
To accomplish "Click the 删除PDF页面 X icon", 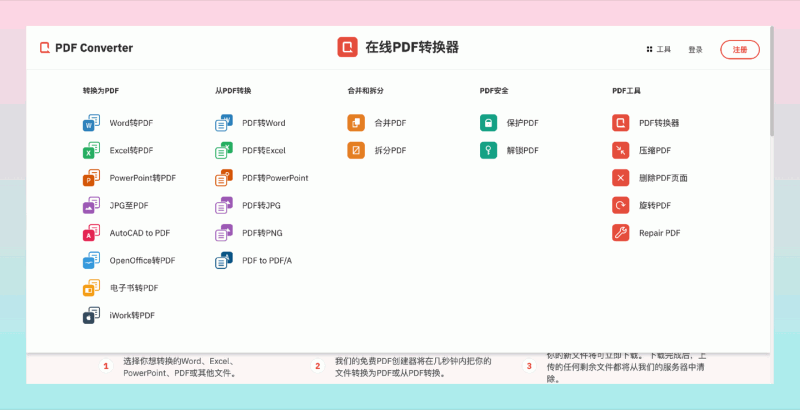I will tap(621, 178).
